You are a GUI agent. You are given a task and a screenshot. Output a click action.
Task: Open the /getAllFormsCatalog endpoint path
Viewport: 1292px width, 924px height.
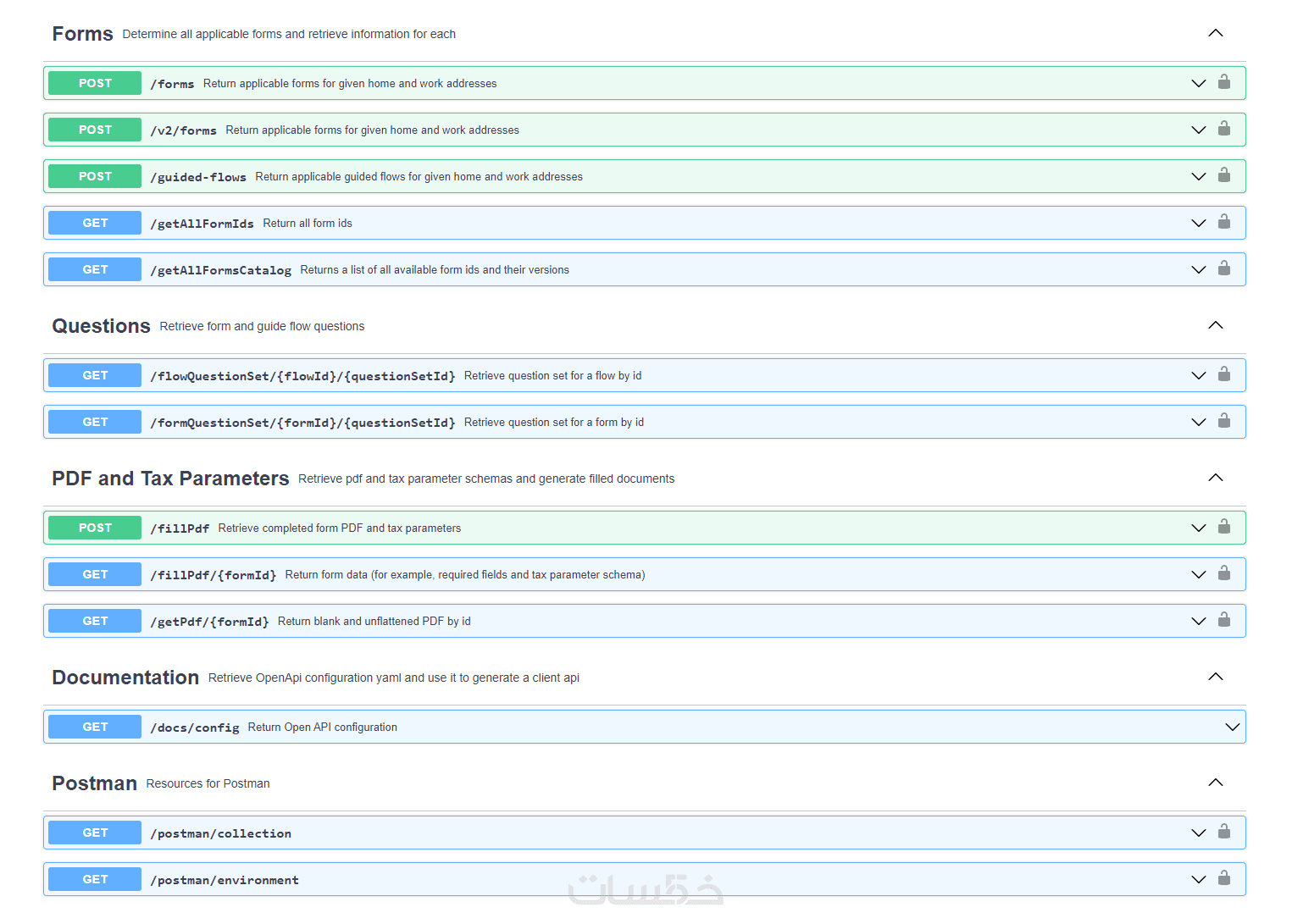click(x=220, y=270)
